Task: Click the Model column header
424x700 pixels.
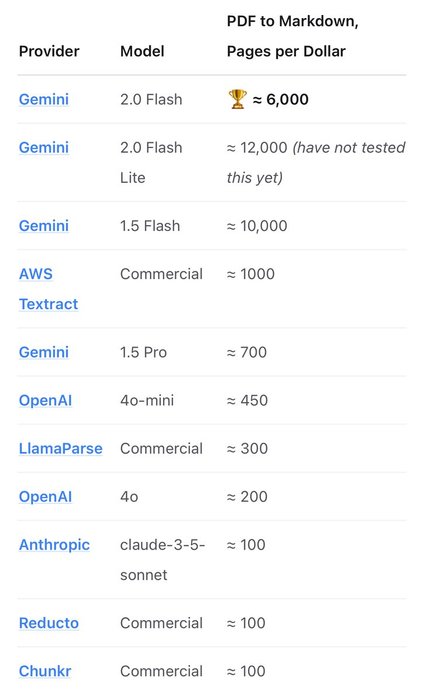Action: 142,51
